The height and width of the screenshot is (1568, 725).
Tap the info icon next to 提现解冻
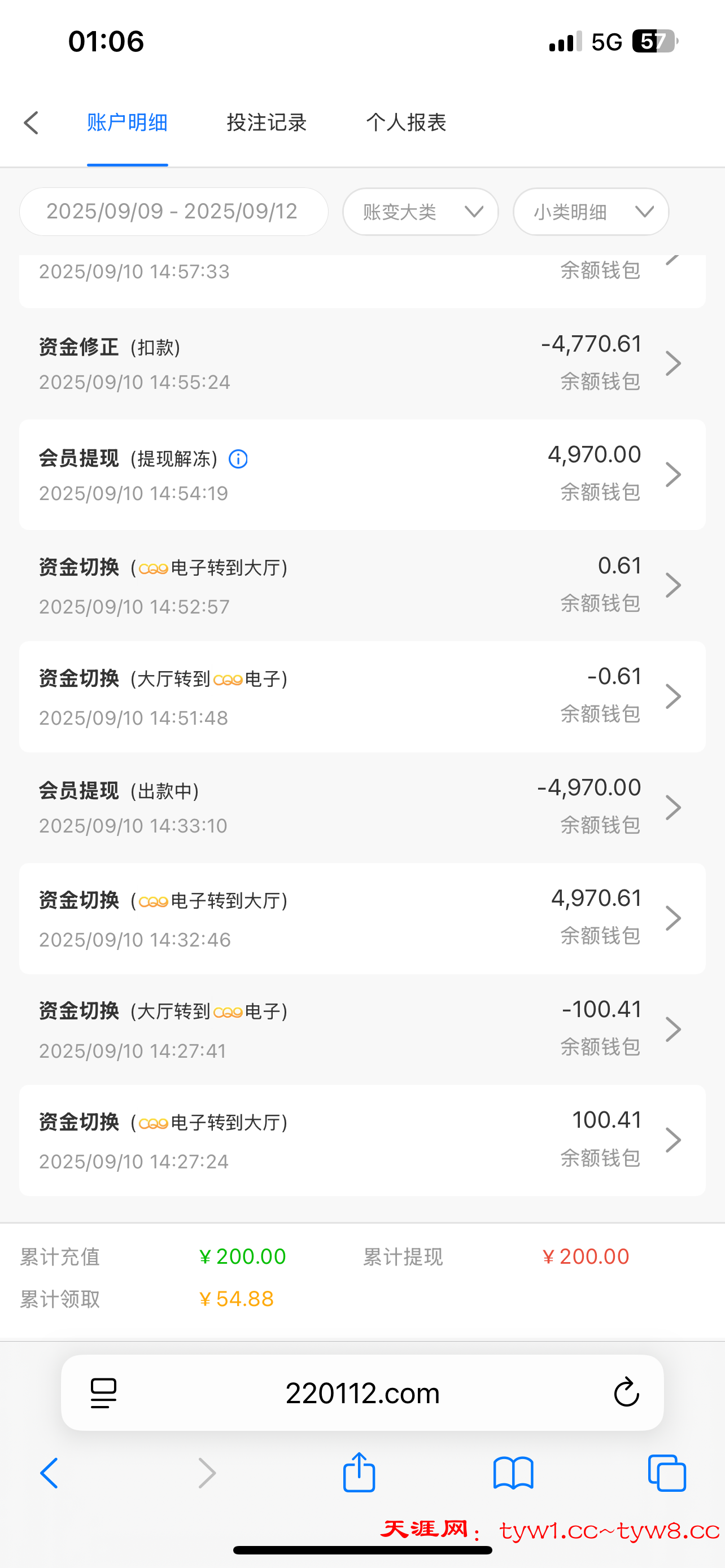pyautogui.click(x=238, y=459)
